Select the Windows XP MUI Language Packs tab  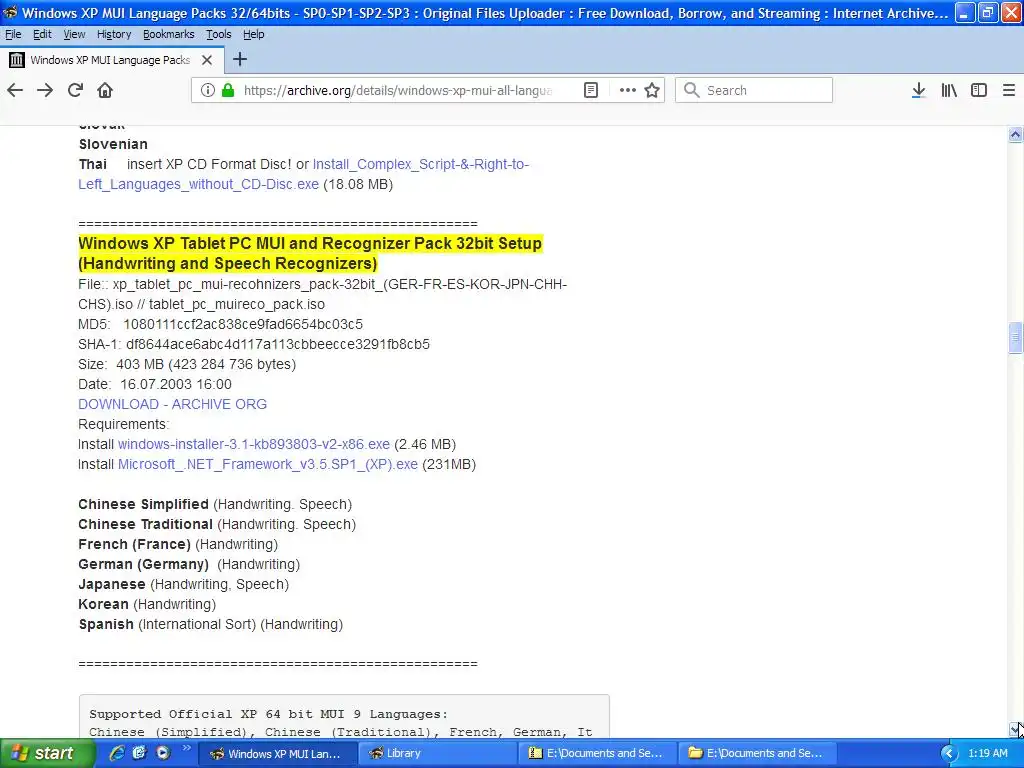[x=112, y=60]
